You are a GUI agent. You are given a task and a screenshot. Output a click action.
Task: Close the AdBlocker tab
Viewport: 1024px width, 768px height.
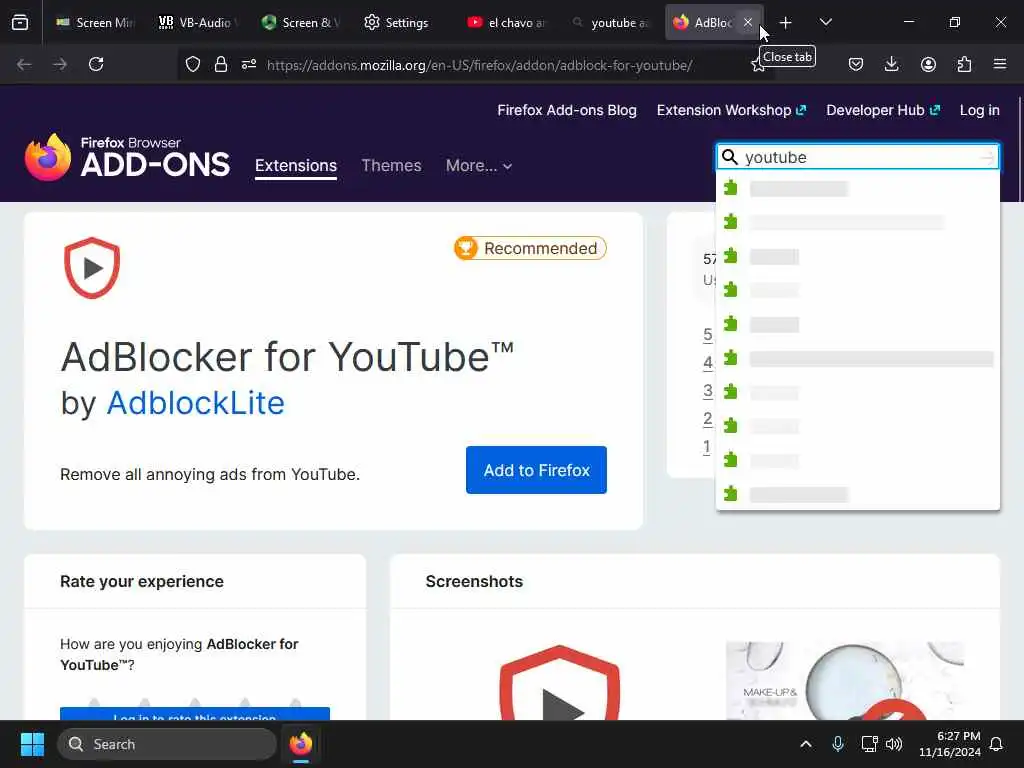point(748,22)
